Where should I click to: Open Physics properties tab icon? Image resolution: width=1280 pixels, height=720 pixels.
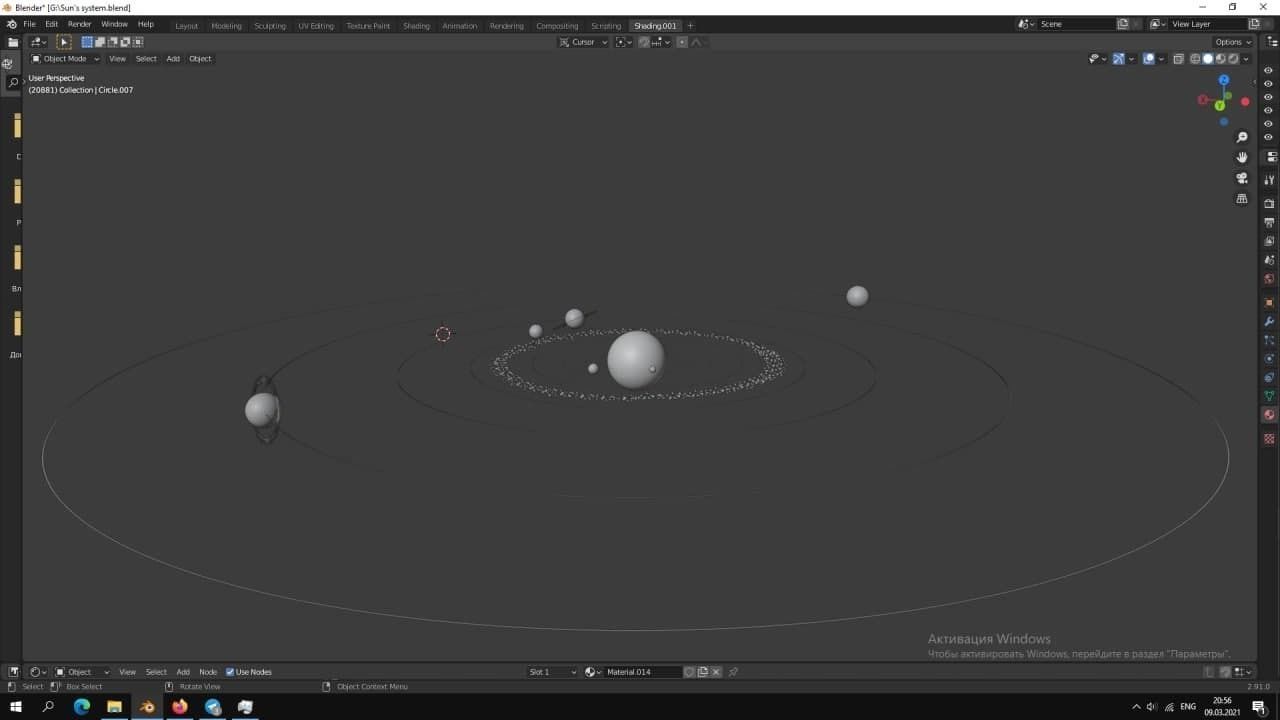[x=1269, y=358]
